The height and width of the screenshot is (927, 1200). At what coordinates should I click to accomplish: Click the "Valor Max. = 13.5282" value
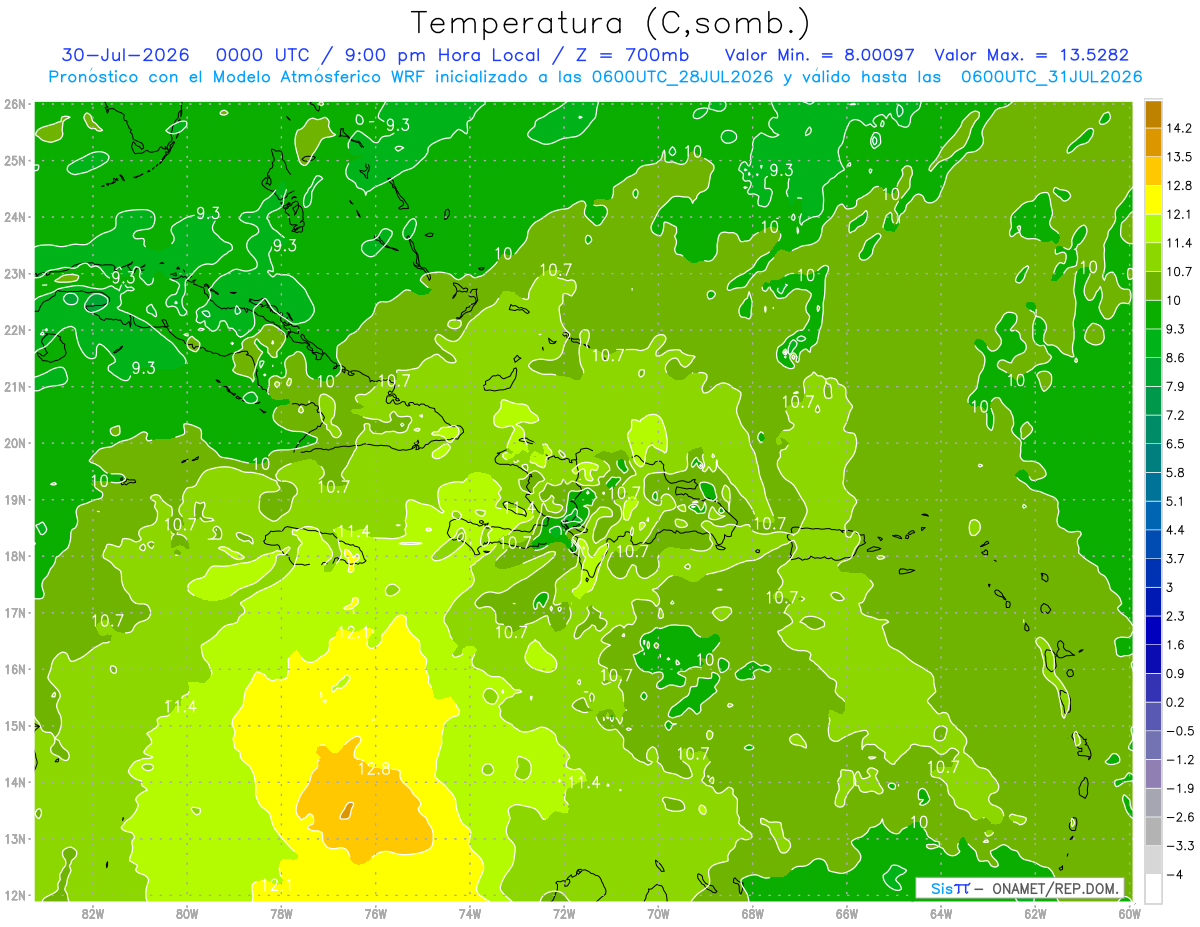[1030, 55]
